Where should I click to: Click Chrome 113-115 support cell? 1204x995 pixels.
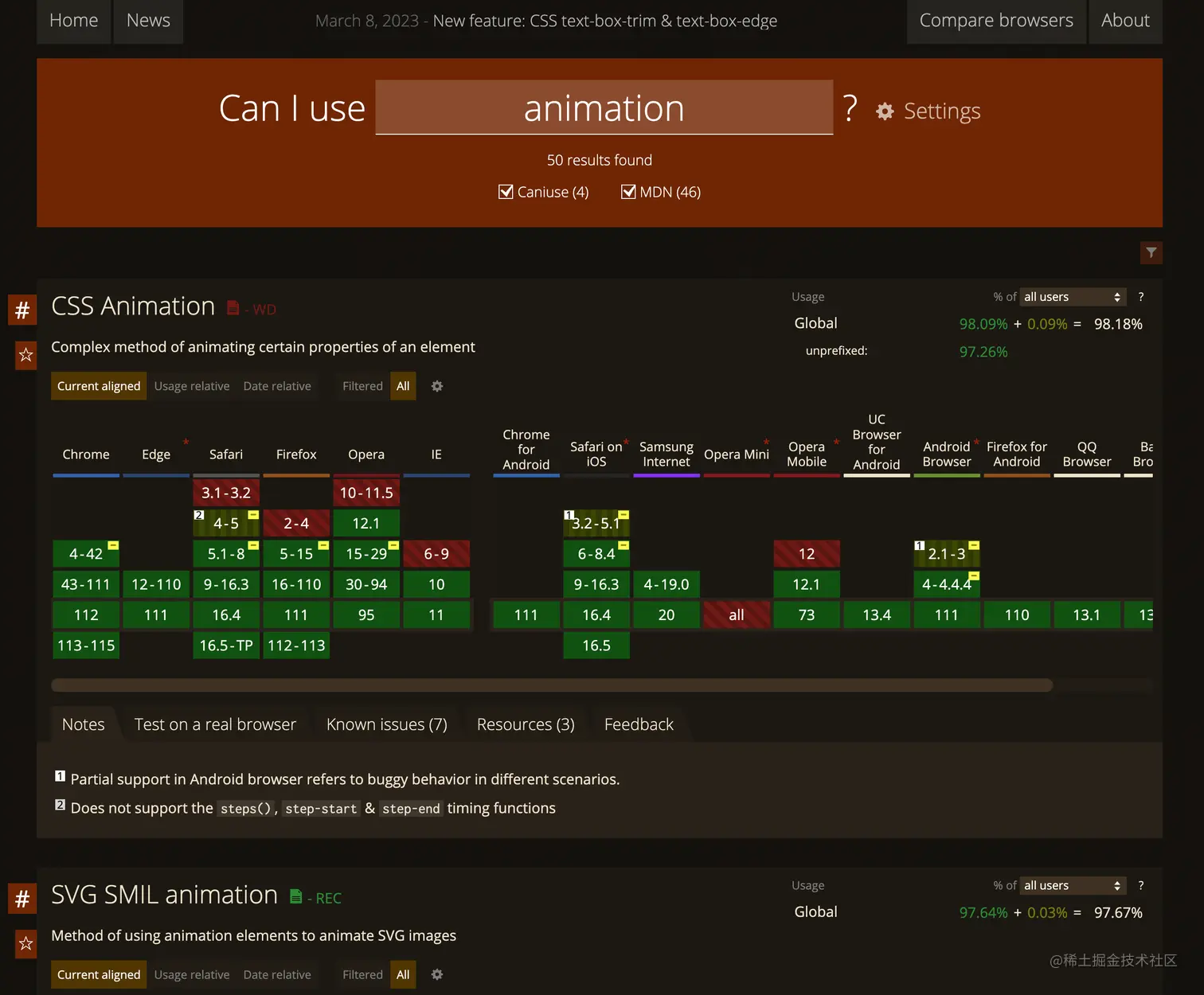86,646
